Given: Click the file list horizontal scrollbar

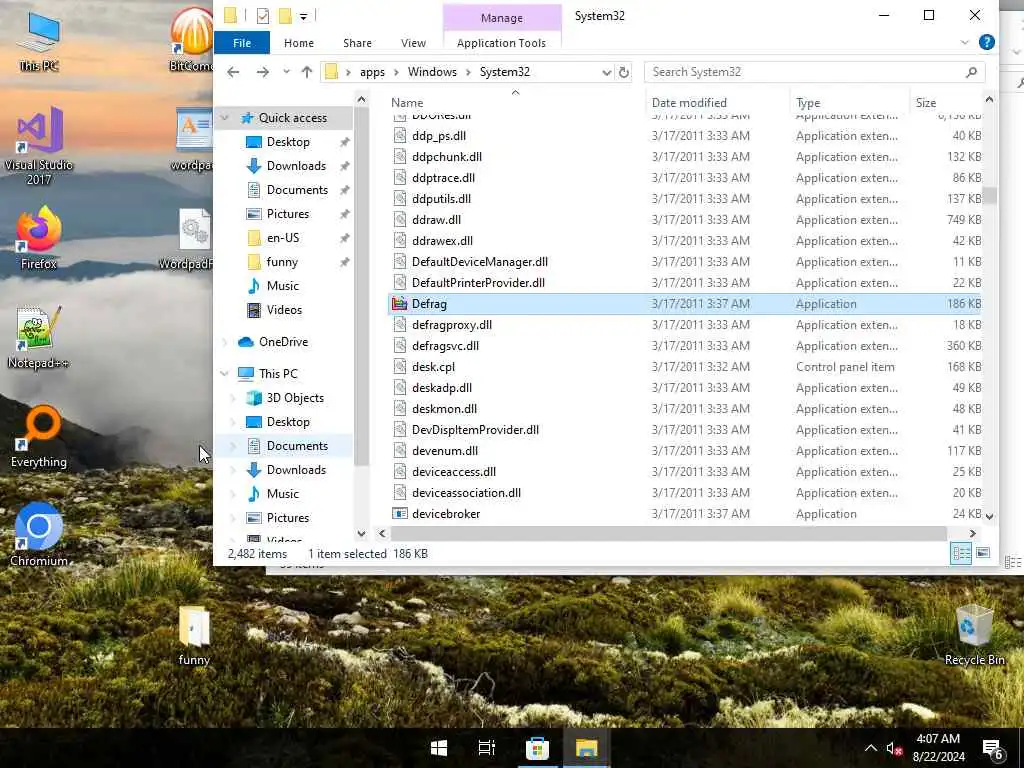Looking at the screenshot, I should [667, 534].
